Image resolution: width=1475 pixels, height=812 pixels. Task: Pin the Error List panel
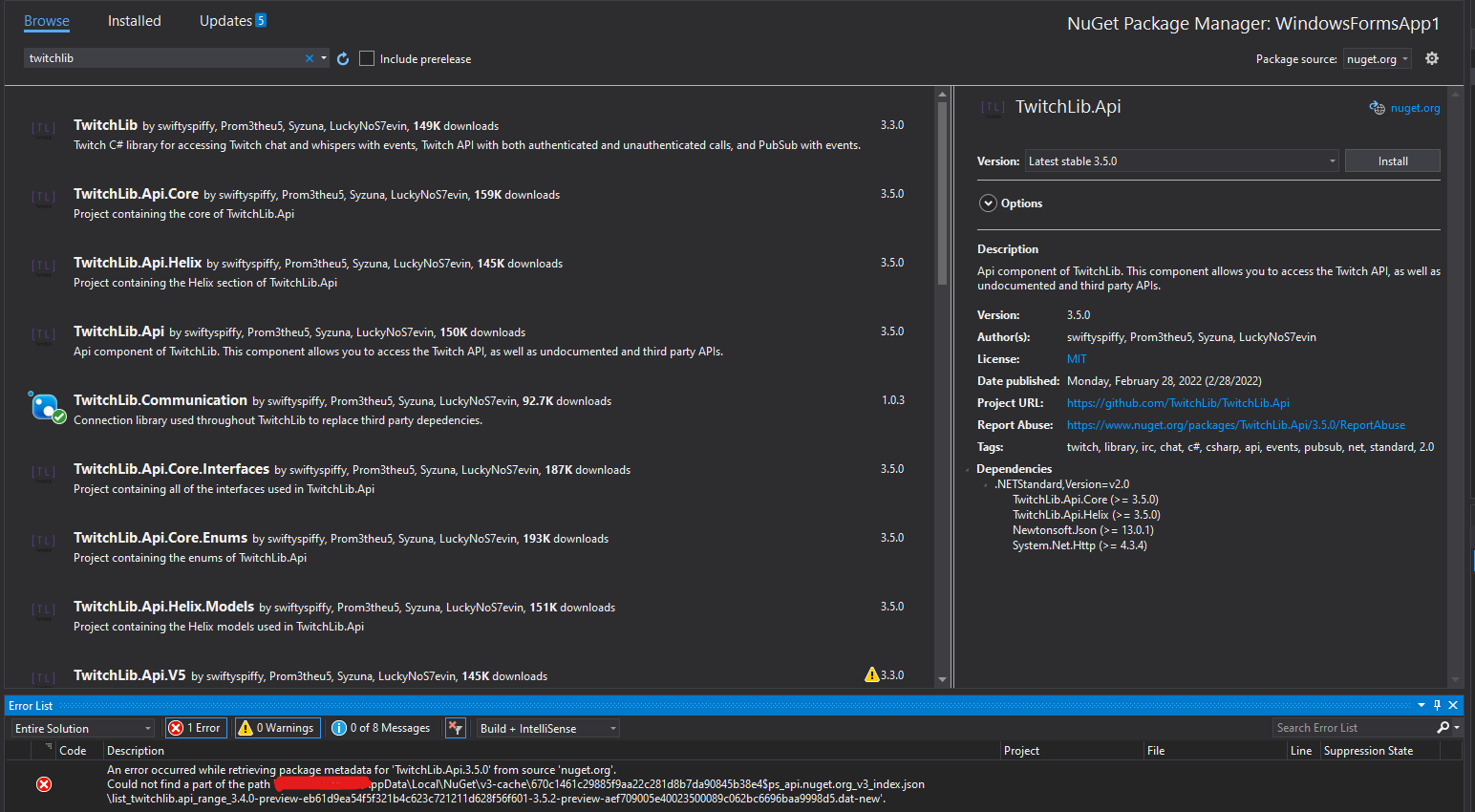[1437, 705]
